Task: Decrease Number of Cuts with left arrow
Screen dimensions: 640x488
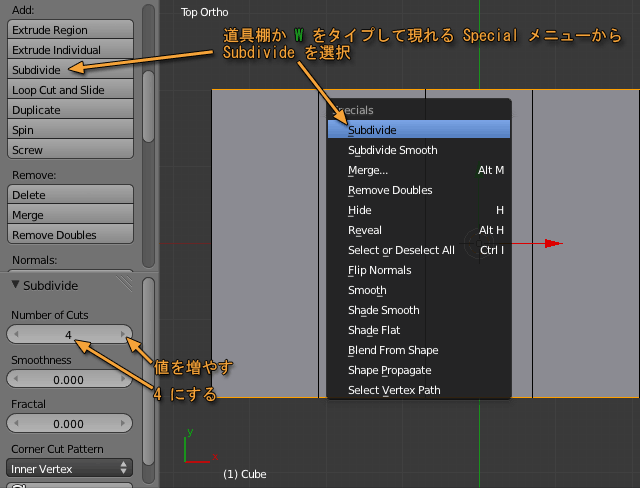Action: pos(15,334)
